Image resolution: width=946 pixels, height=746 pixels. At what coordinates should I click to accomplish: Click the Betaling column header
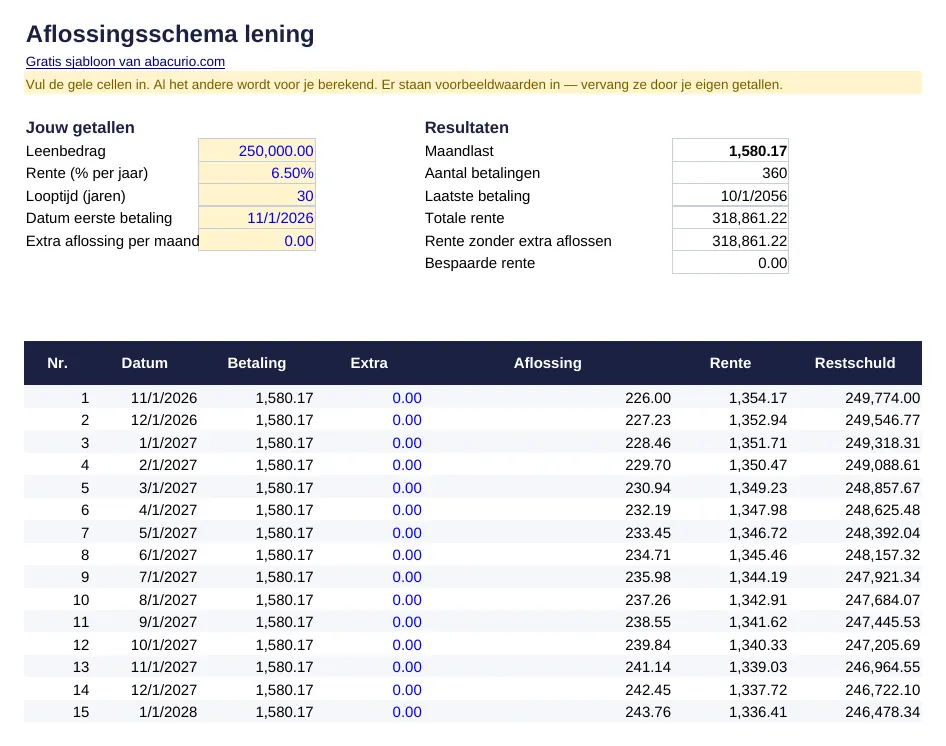point(257,363)
